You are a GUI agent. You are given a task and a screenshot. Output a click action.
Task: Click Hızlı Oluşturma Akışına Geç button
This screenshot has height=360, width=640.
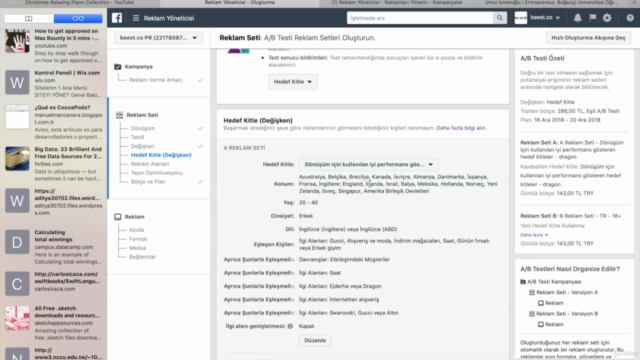[x=588, y=38]
